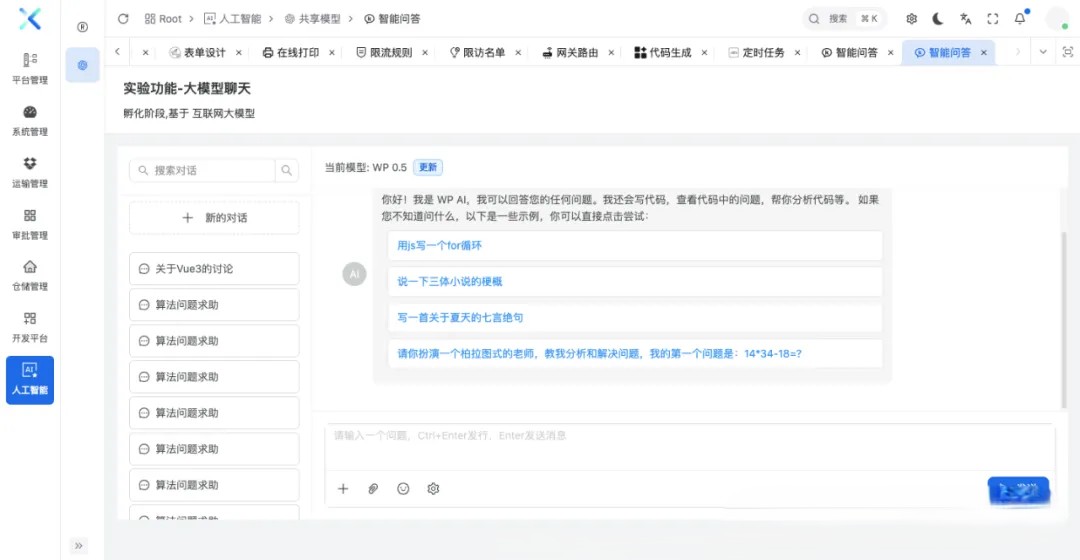Open 仓储管理 sidebar section
The width and height of the screenshot is (1080, 560).
[x=30, y=276]
